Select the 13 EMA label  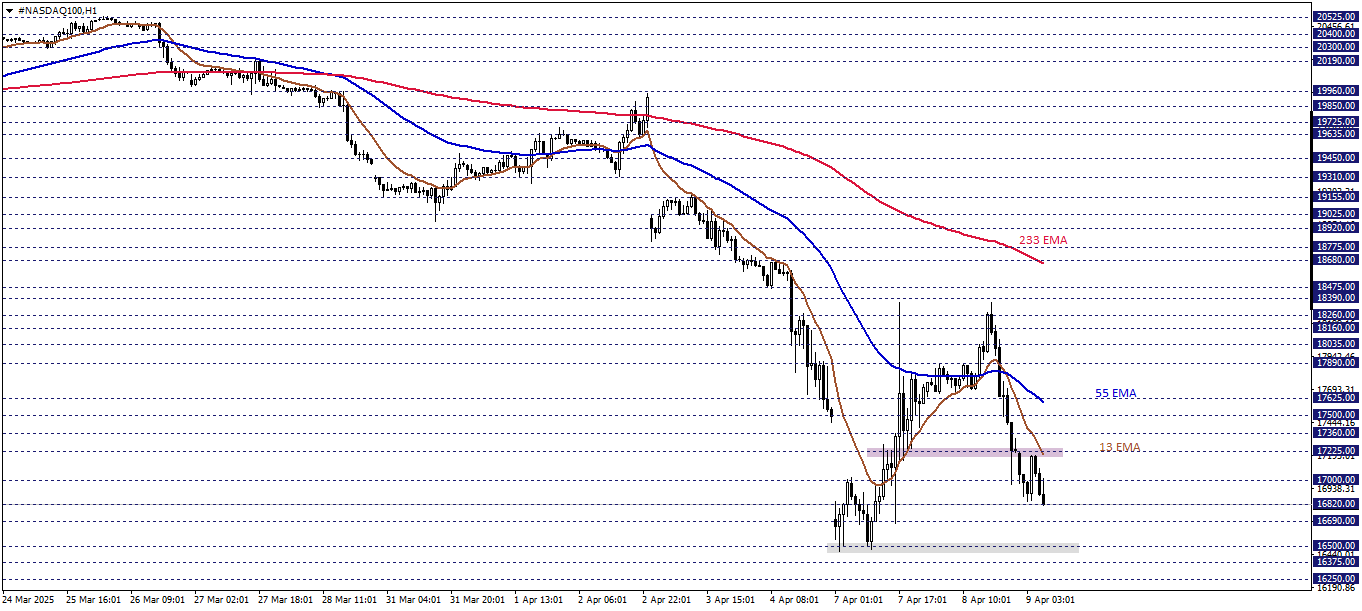[1119, 447]
